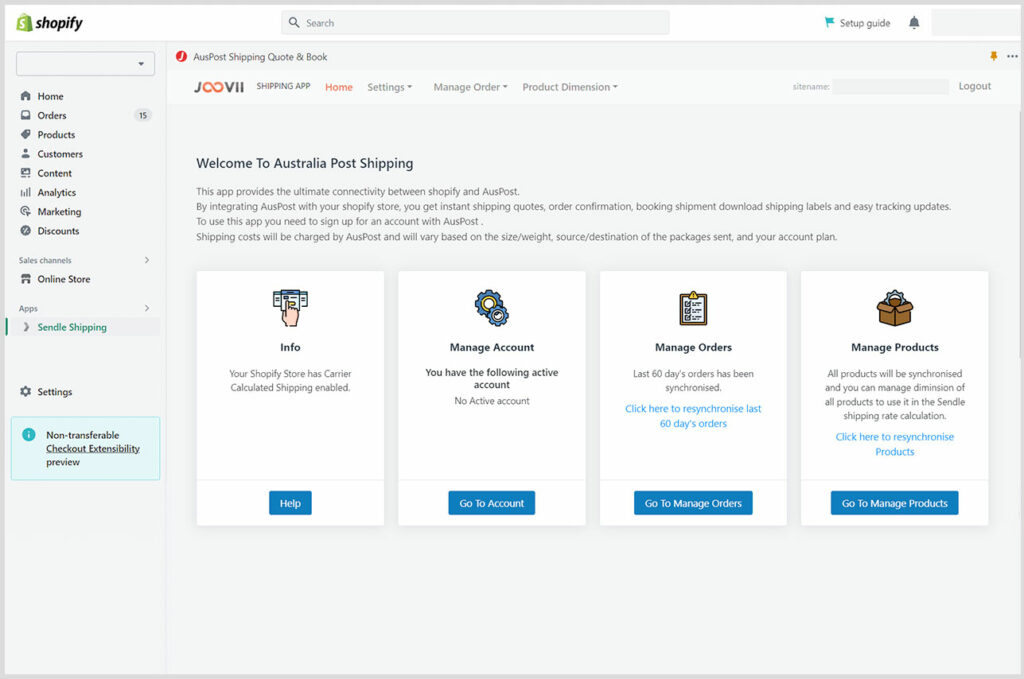1024x679 pixels.
Task: Click the Info card hand-pointer illustration
Action: 290,308
